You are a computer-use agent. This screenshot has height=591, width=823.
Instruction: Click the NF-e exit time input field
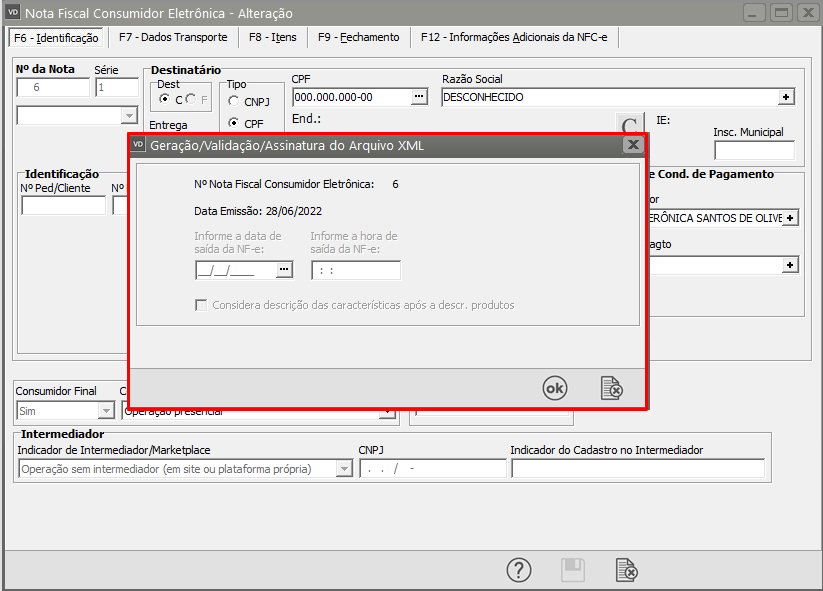click(356, 270)
